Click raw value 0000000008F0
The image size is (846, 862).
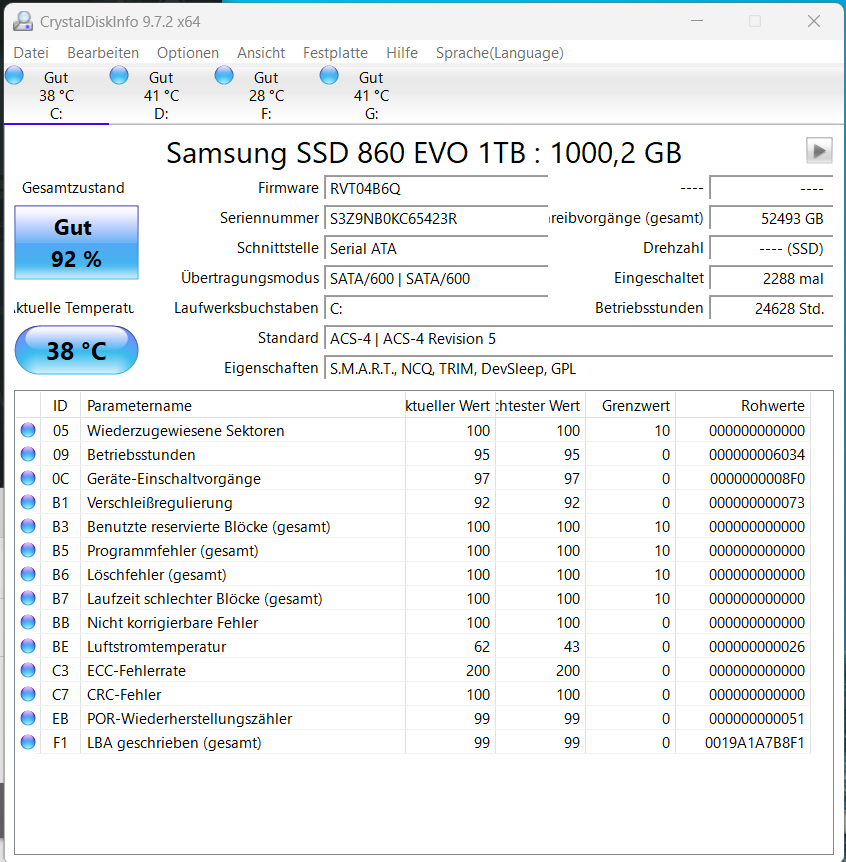[757, 479]
